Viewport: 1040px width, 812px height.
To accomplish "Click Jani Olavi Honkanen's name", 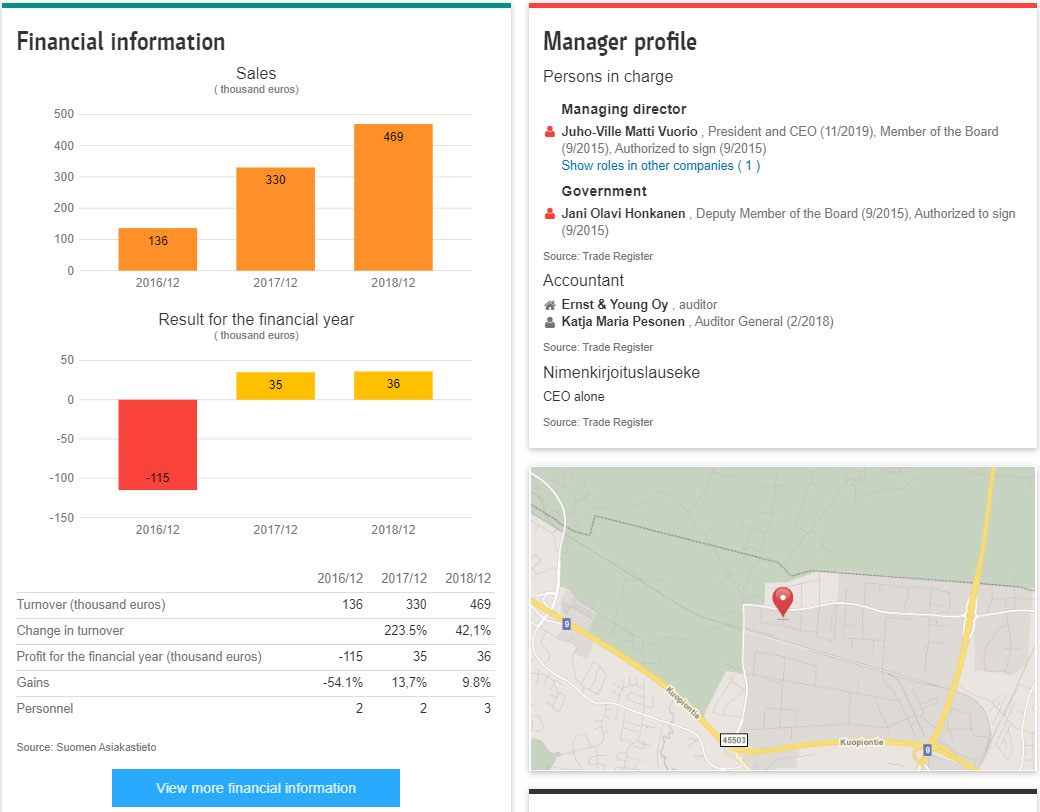I will [x=624, y=214].
